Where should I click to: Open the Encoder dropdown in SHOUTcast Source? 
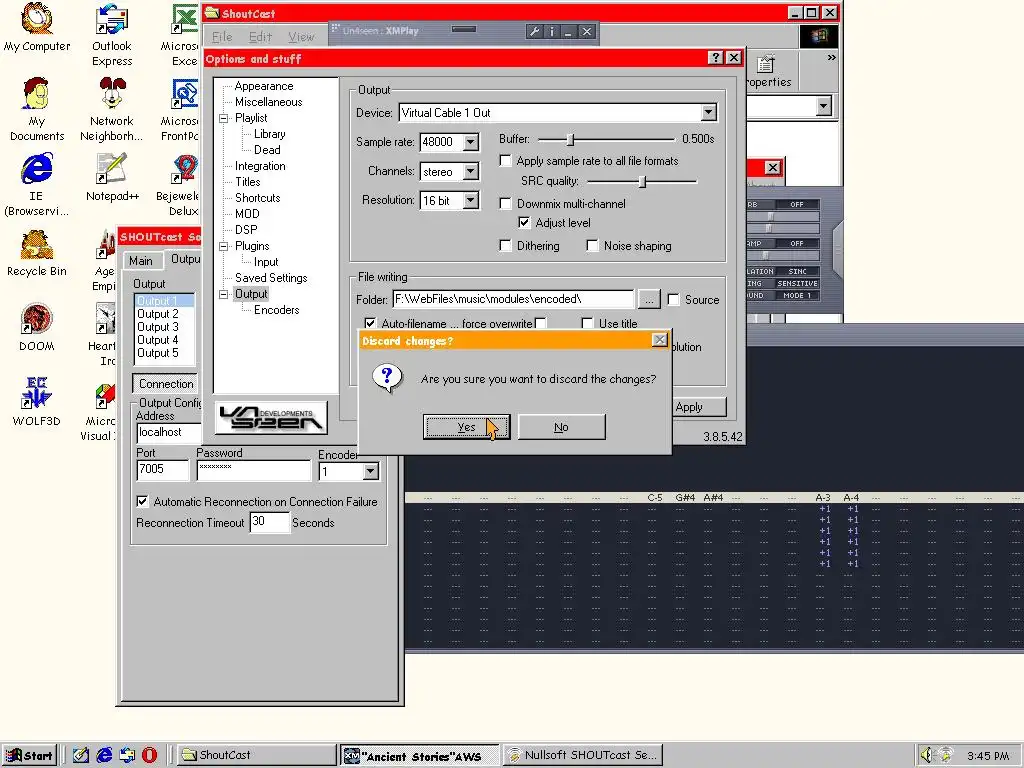370,472
